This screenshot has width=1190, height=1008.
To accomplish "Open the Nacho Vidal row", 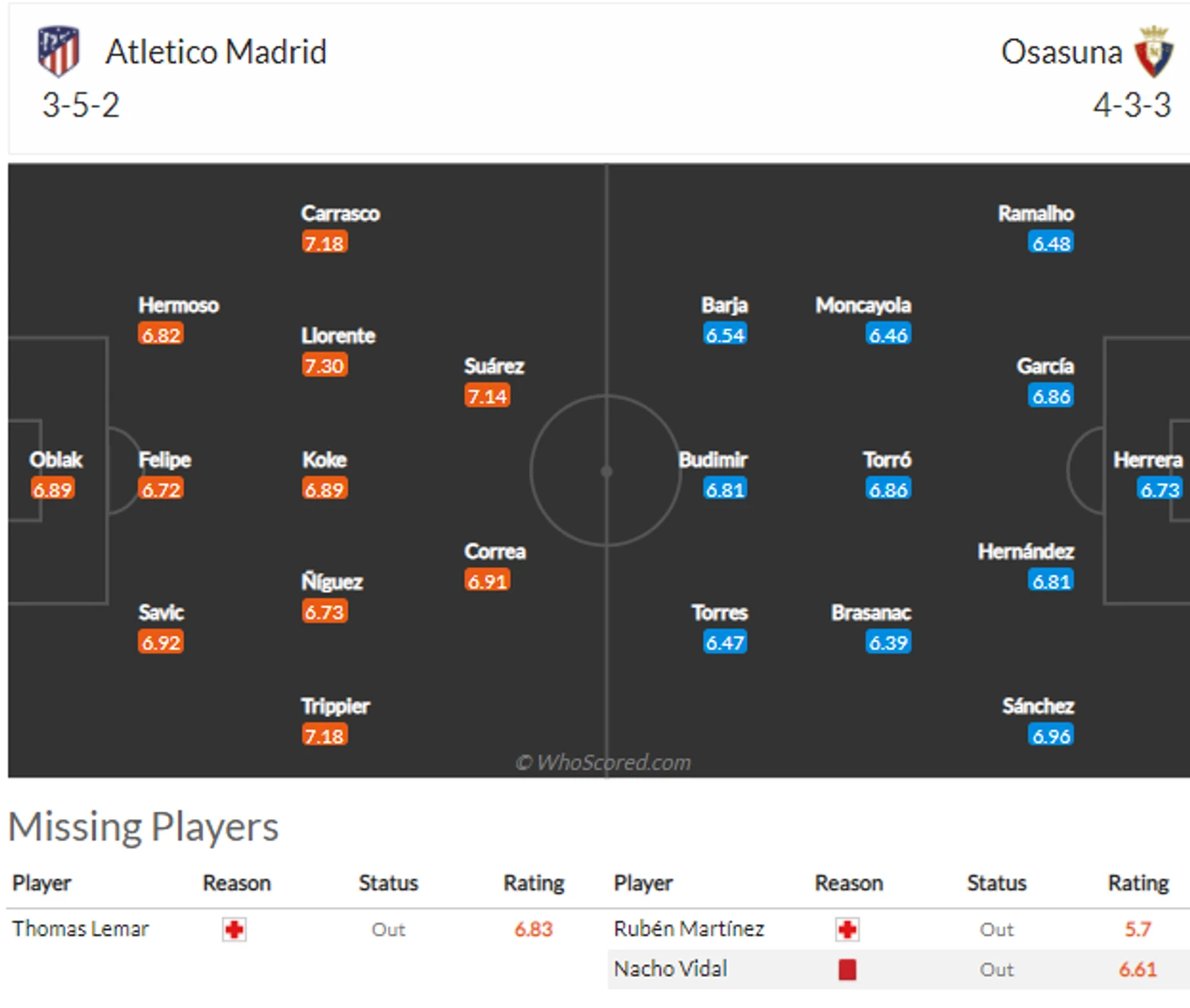I will (898, 970).
